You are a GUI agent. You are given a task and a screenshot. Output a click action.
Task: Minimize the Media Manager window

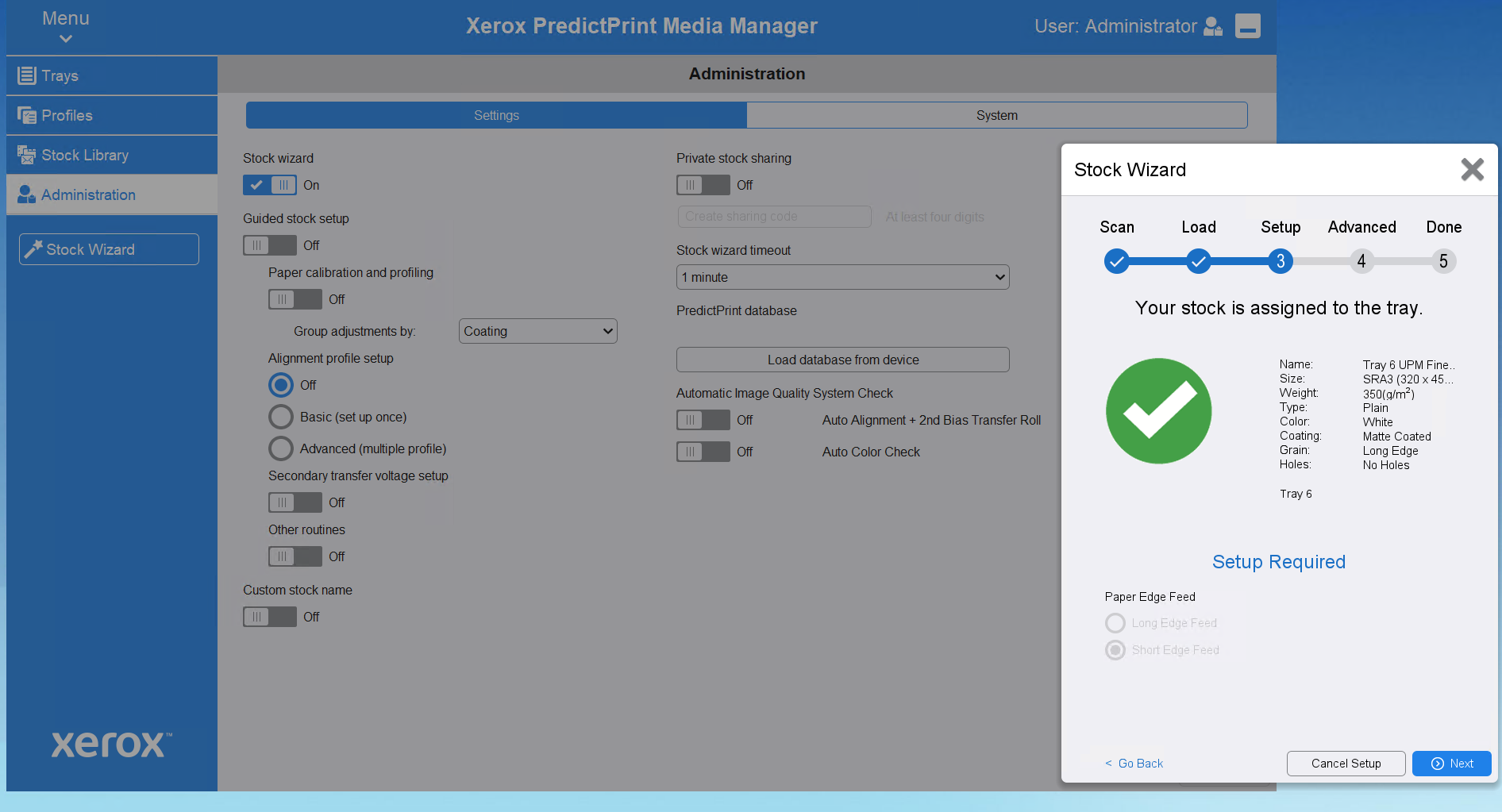(1248, 26)
